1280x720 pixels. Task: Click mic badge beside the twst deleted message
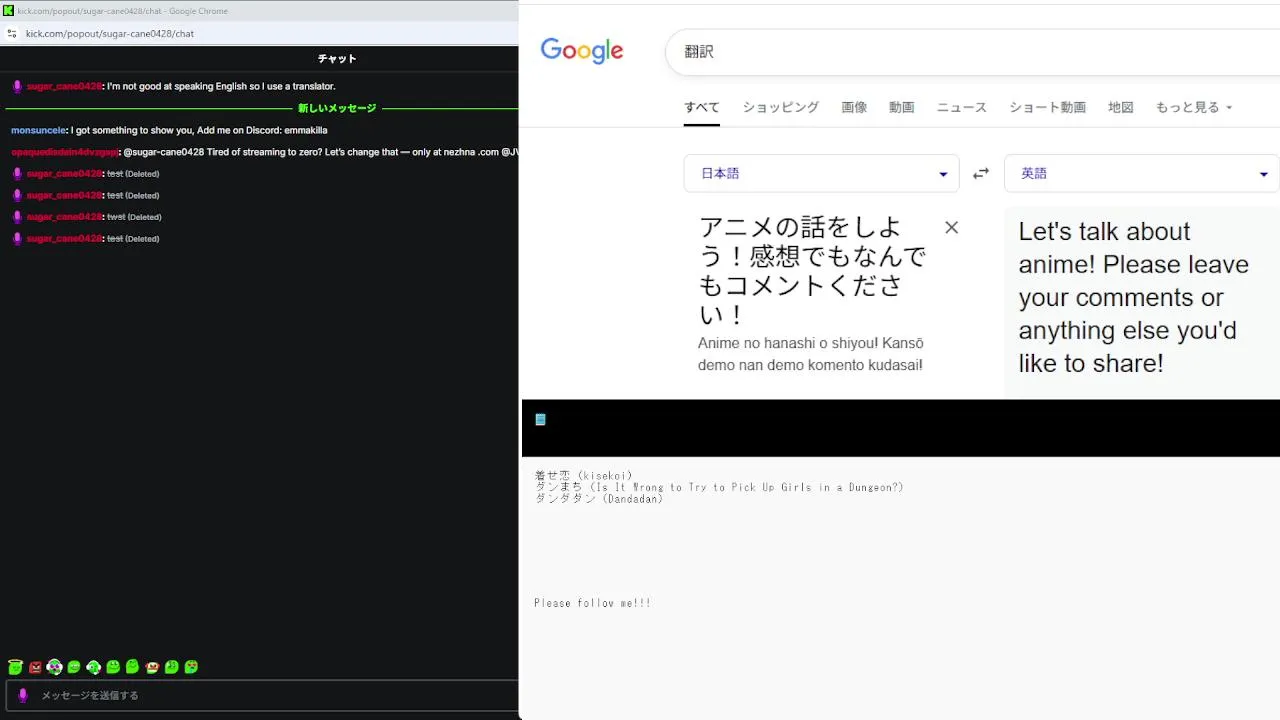tap(17, 216)
